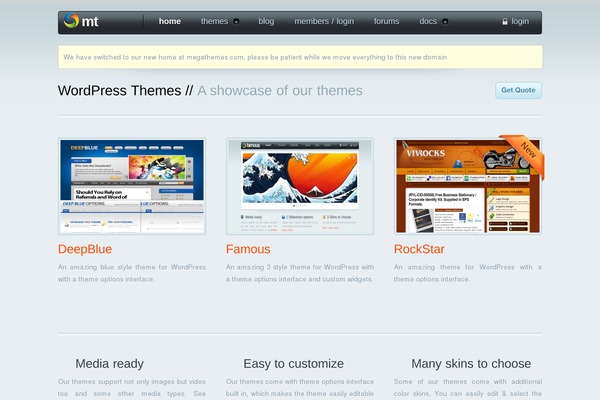This screenshot has height=400, width=600.
Task: Open members / login menu item
Action: coord(324,21)
